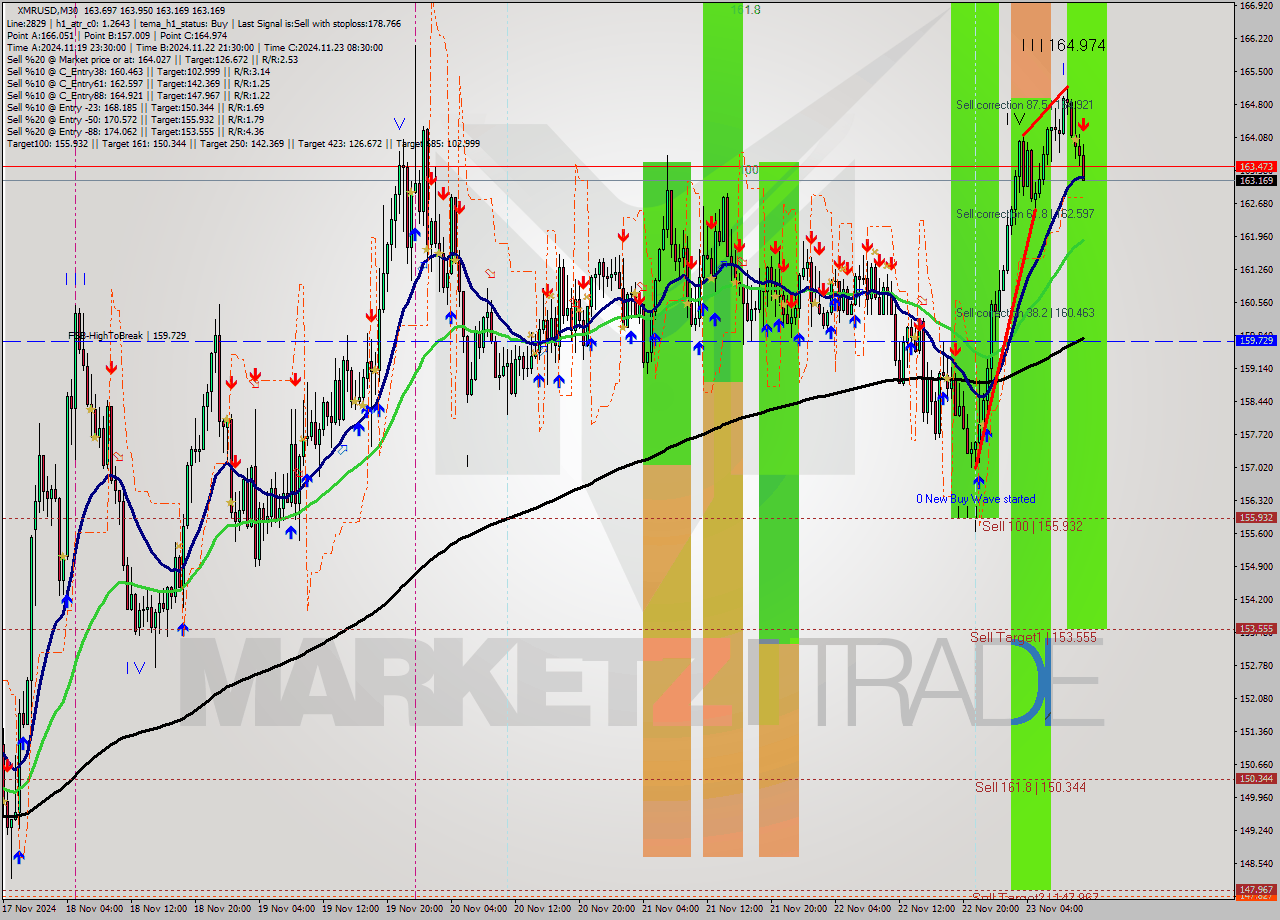Screen dimensions: 1280x920
Task: Click the 'Sell Target1 | 153.555' label
Action: 1033,637
